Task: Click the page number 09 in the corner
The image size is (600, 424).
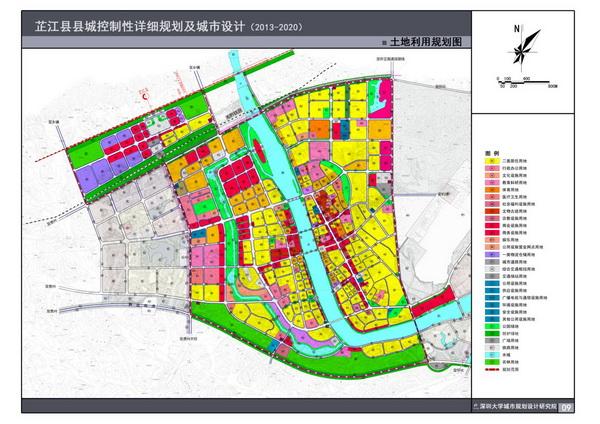Action: 566,407
